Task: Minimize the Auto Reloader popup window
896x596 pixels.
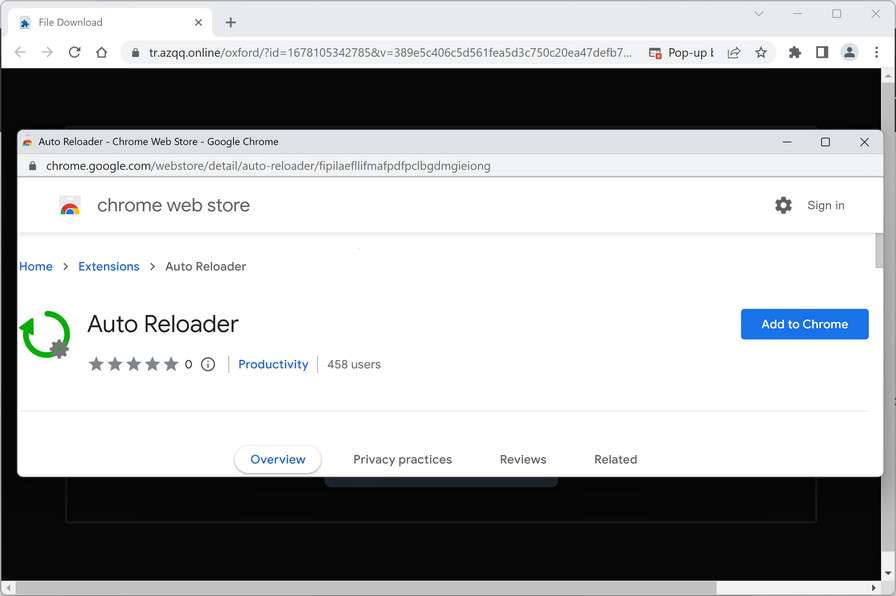Action: click(x=787, y=142)
